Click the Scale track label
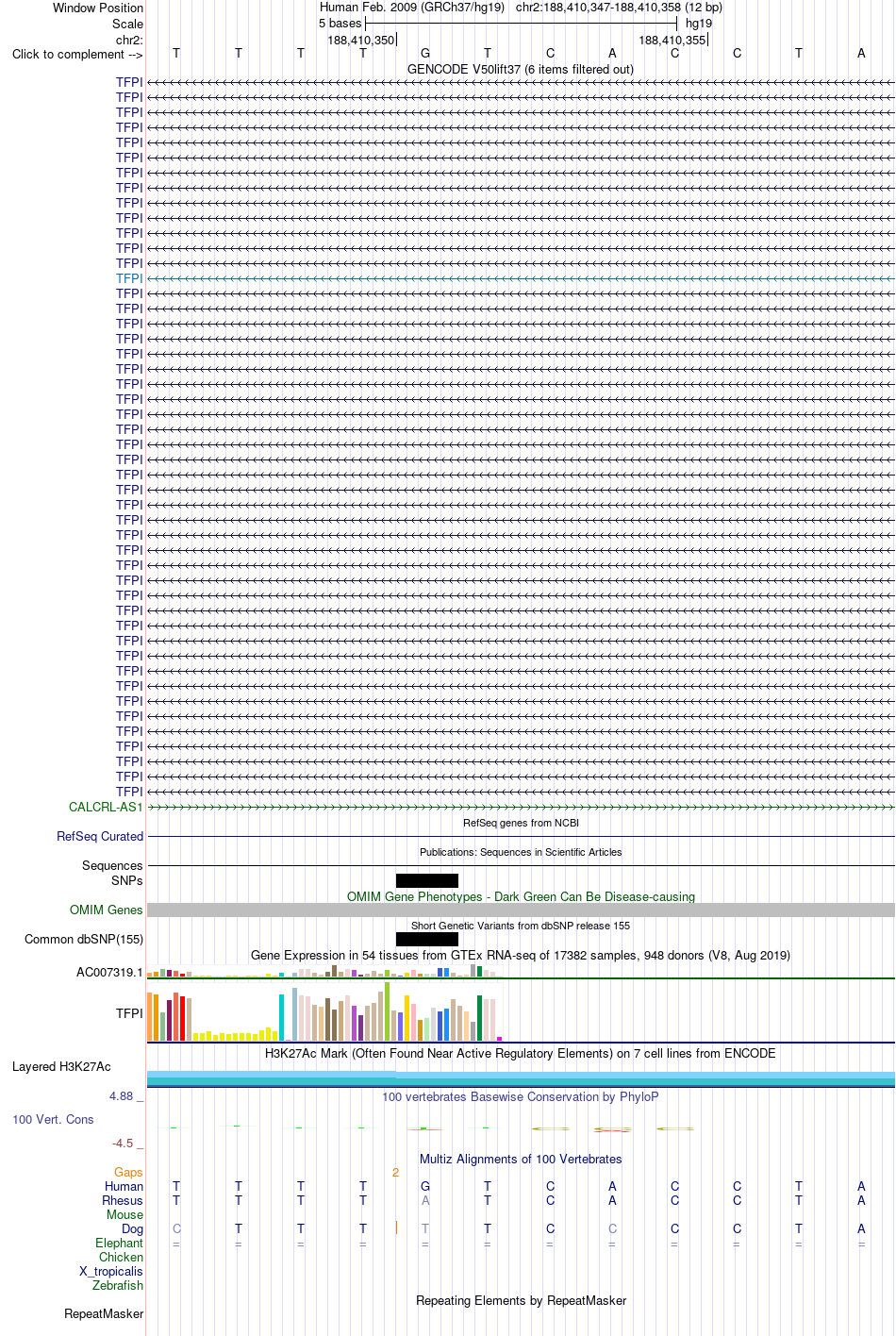Image resolution: width=896 pixels, height=1336 pixels. click(127, 24)
